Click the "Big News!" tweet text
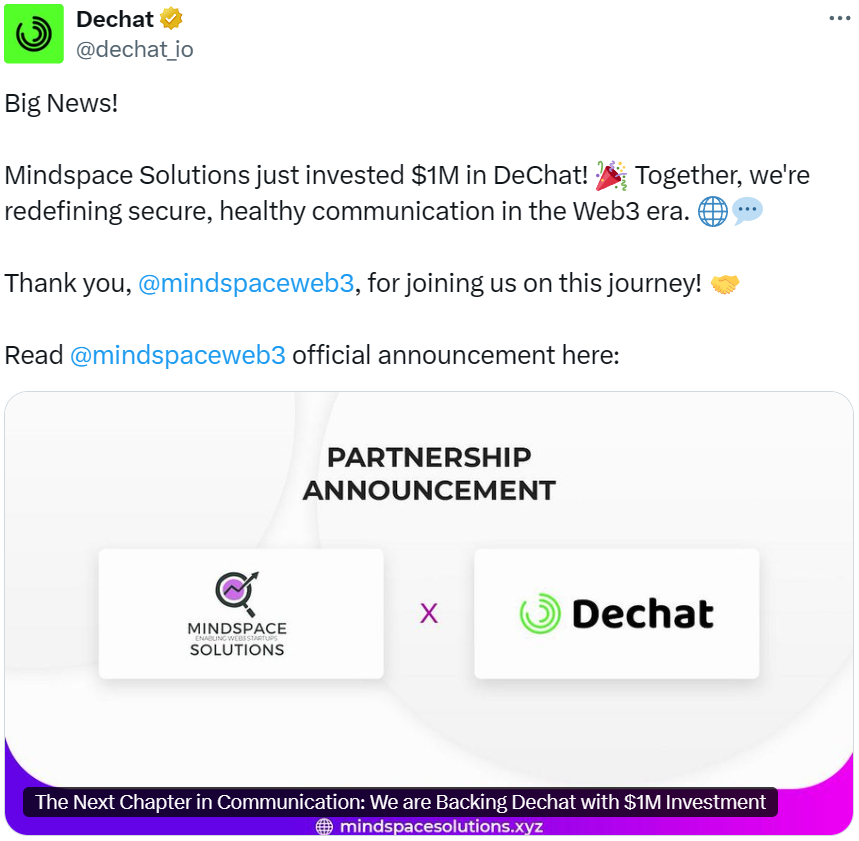This screenshot has width=859, height=841. tap(61, 103)
